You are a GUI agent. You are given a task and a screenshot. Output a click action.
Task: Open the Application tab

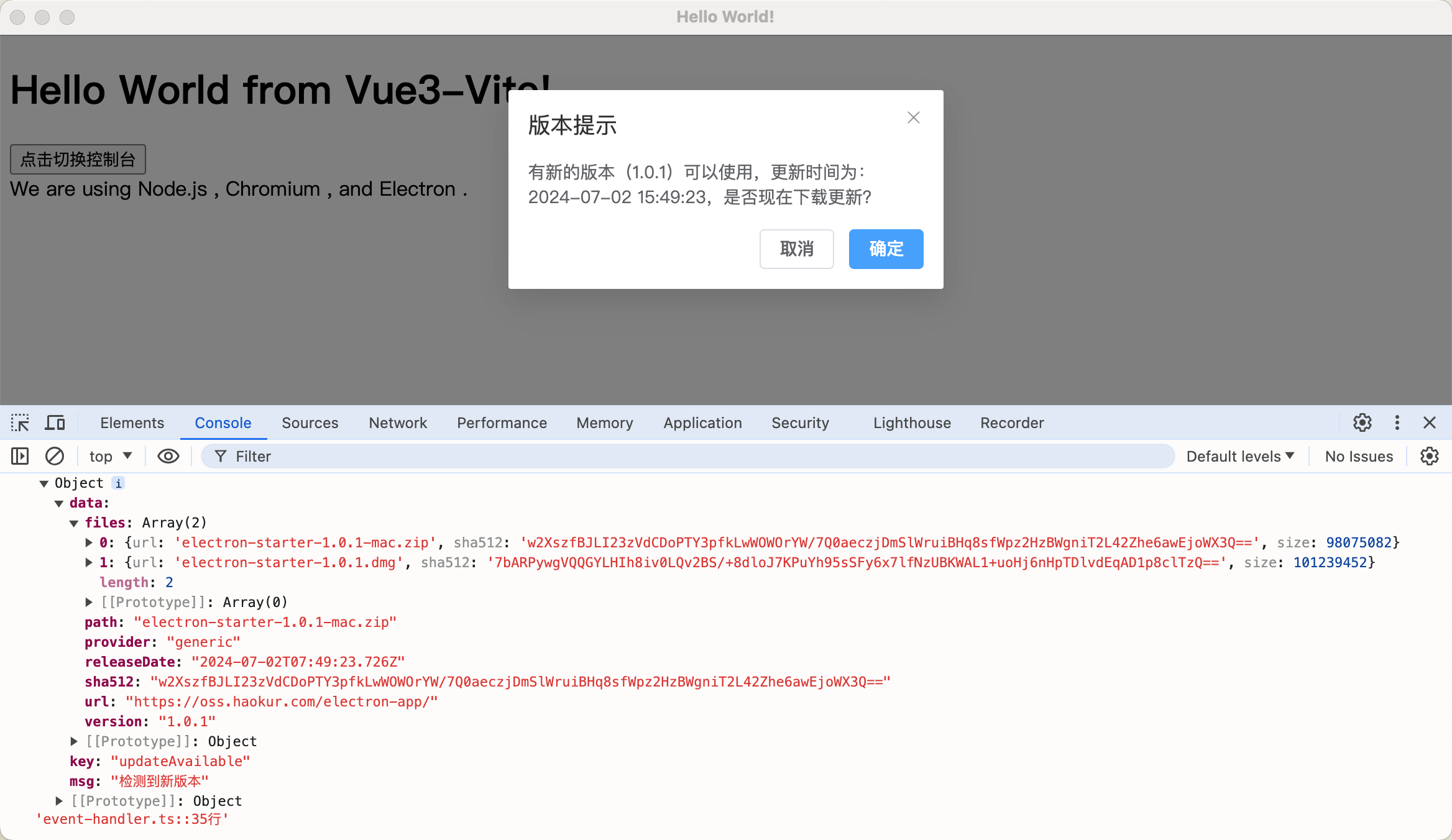click(x=702, y=423)
